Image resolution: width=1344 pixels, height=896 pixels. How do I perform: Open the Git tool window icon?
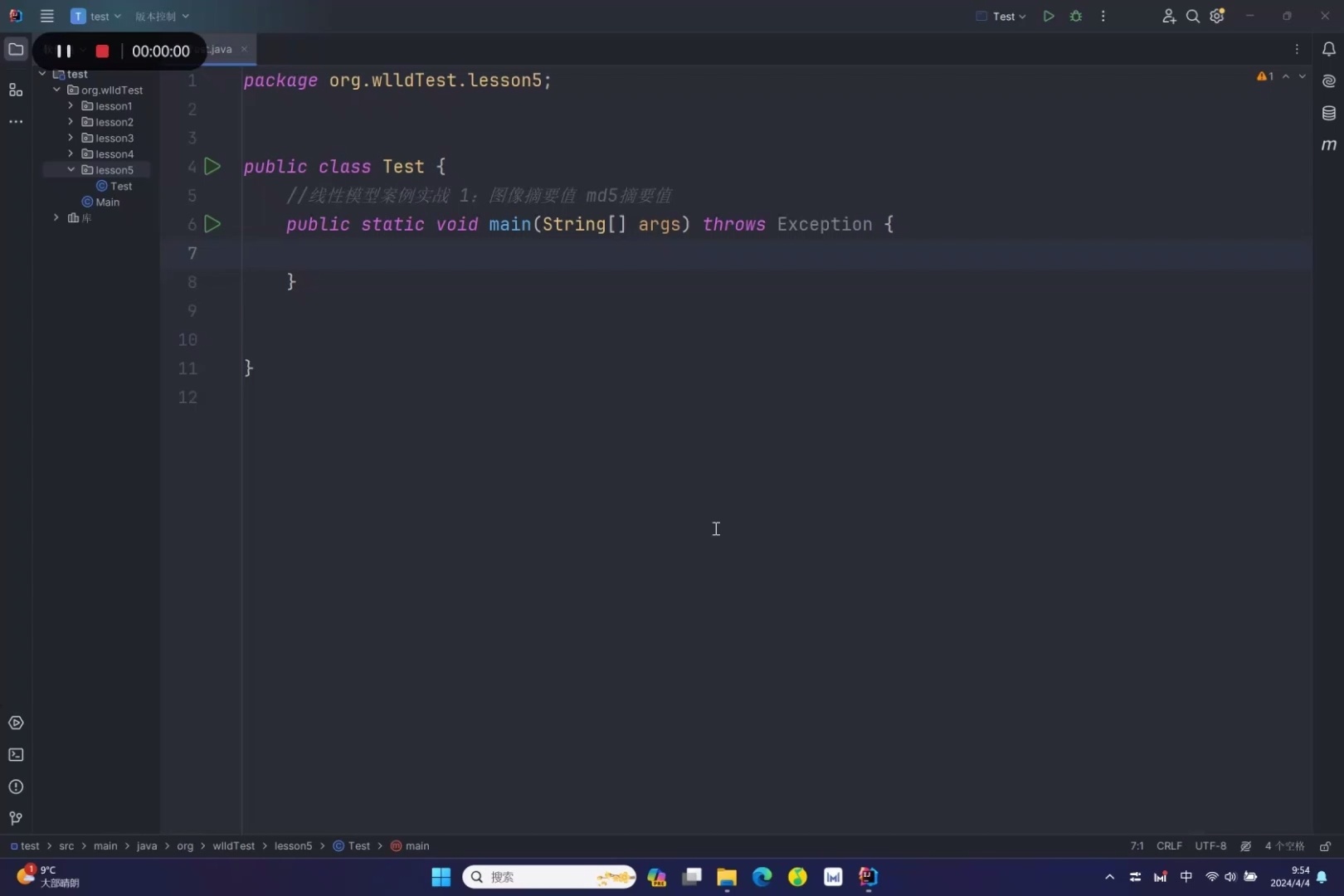(x=15, y=819)
